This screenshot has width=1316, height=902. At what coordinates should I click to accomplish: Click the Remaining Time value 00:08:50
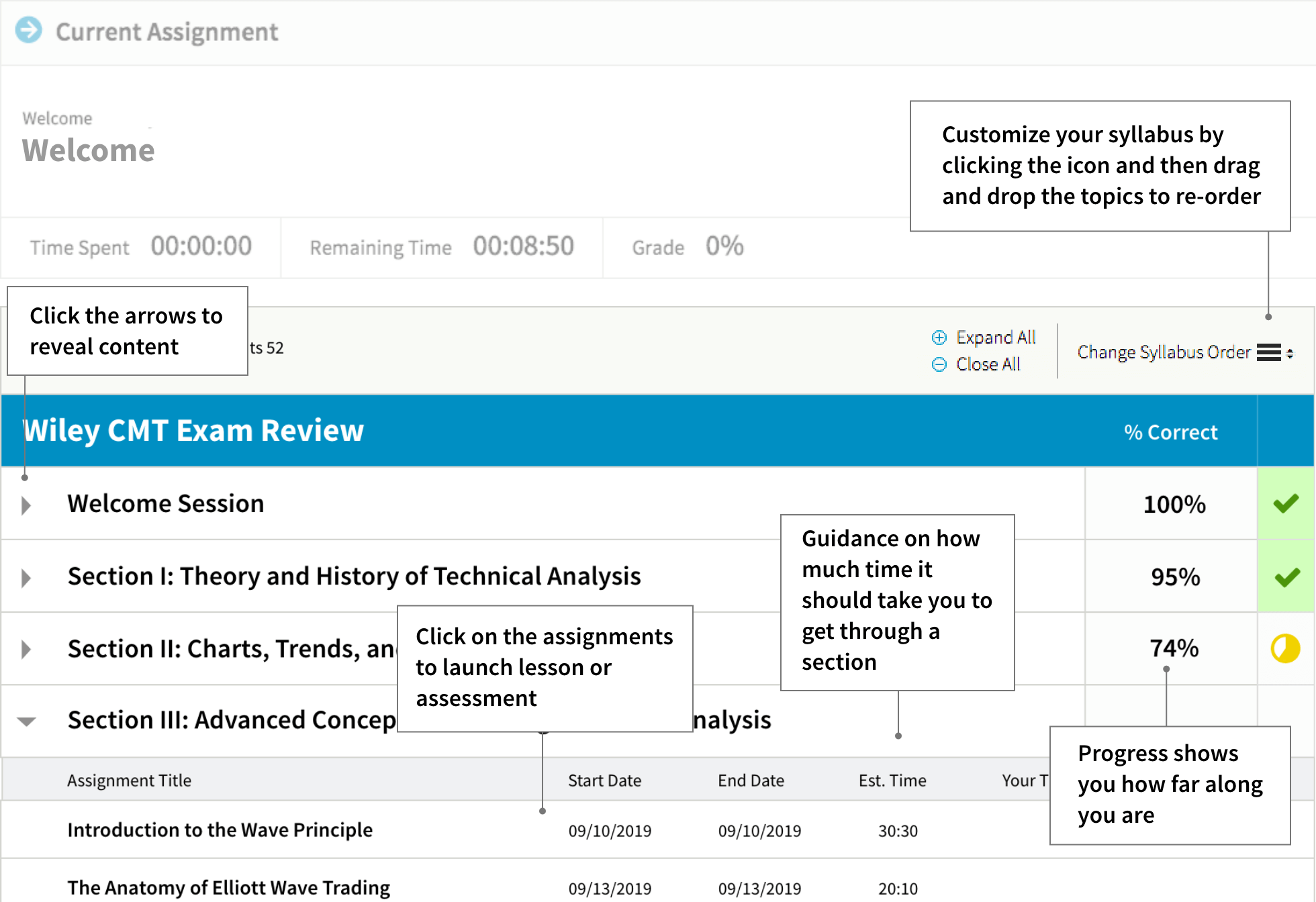[x=524, y=246]
